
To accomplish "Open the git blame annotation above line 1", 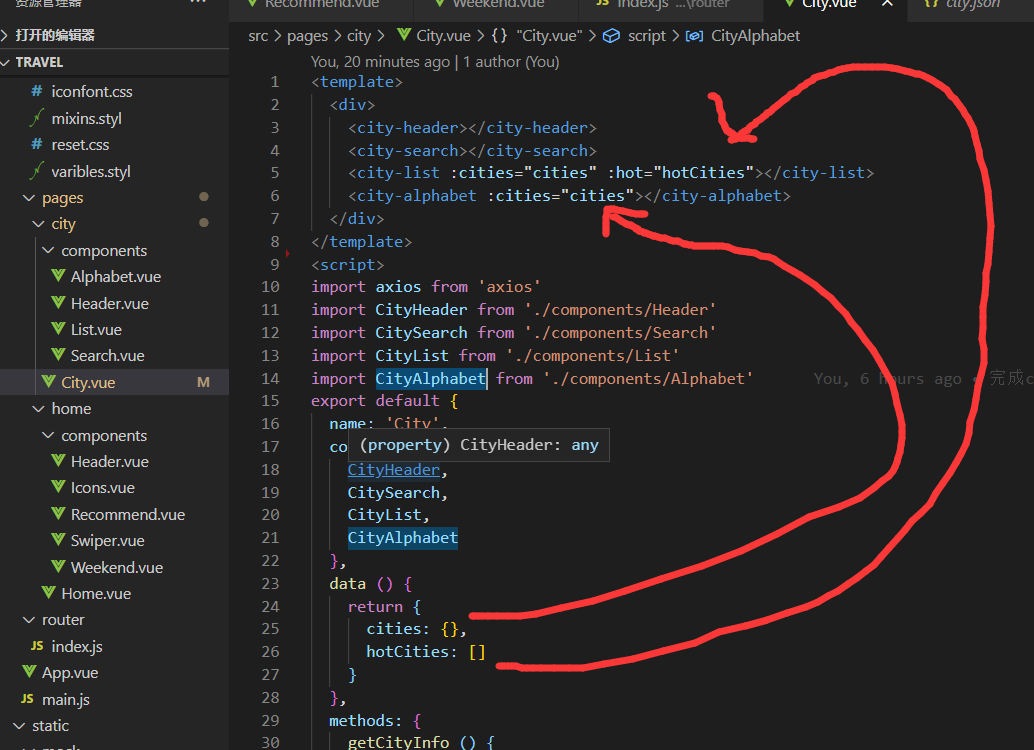I will pyautogui.click(x=435, y=61).
